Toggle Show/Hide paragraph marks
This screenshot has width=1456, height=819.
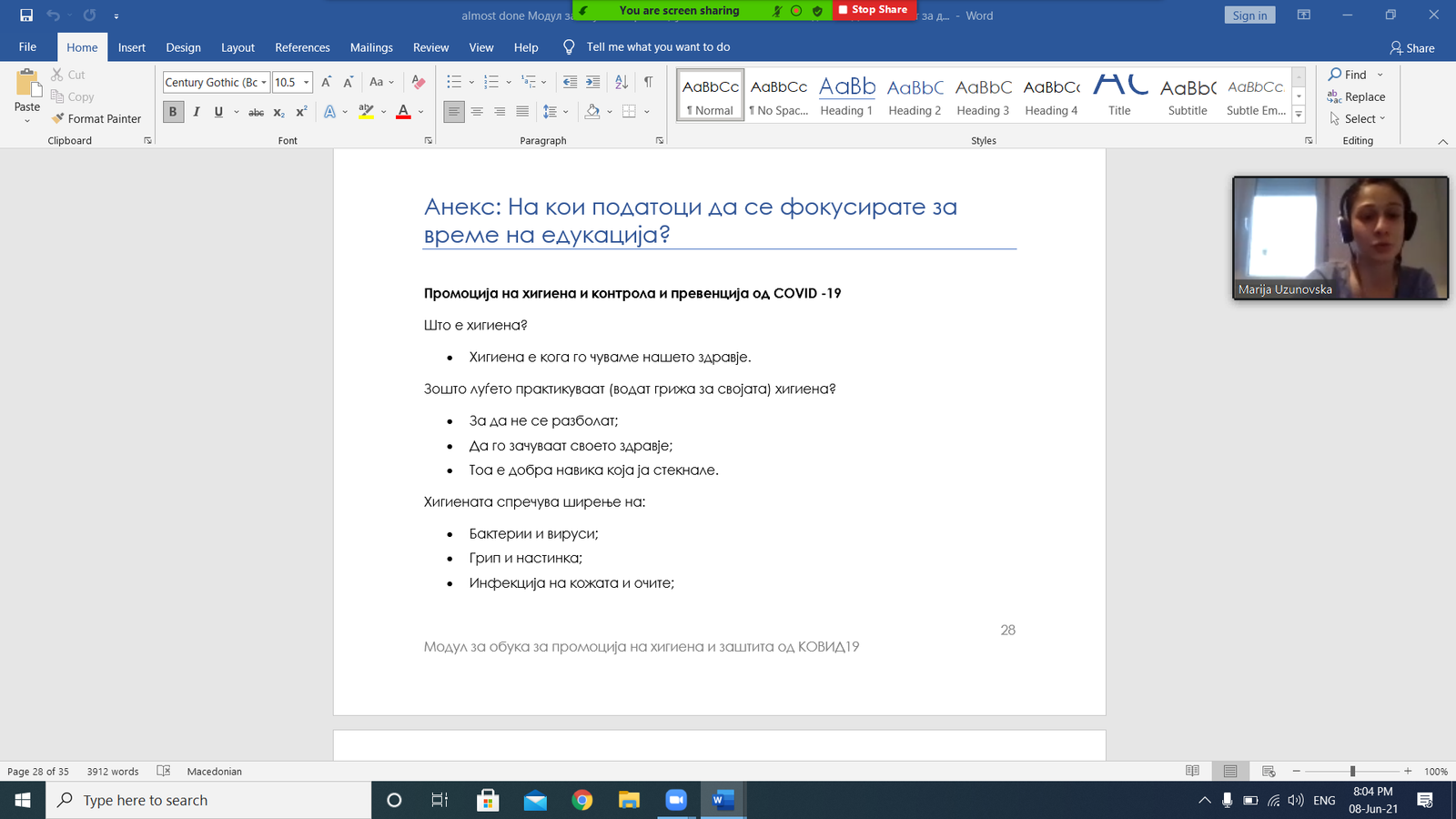(648, 82)
